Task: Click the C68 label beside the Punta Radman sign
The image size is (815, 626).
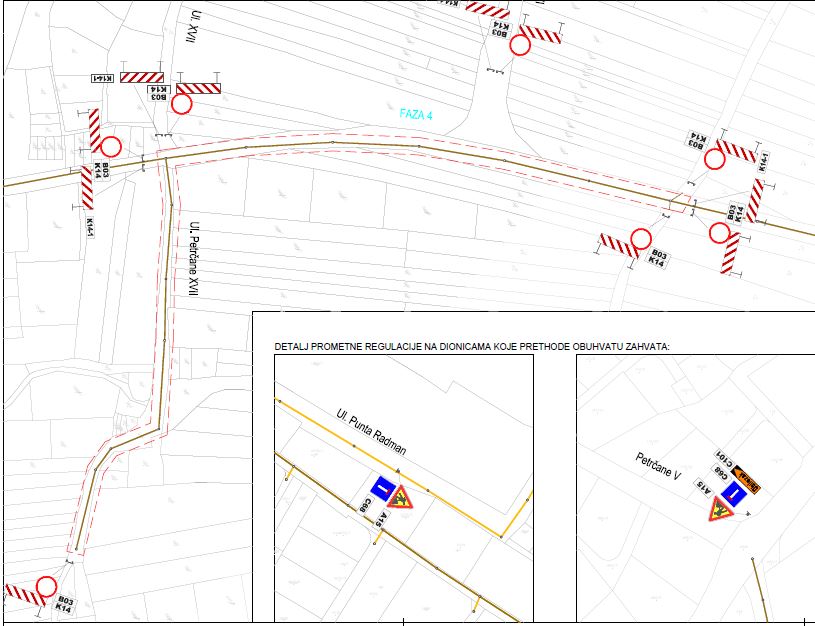Action: coord(366,505)
